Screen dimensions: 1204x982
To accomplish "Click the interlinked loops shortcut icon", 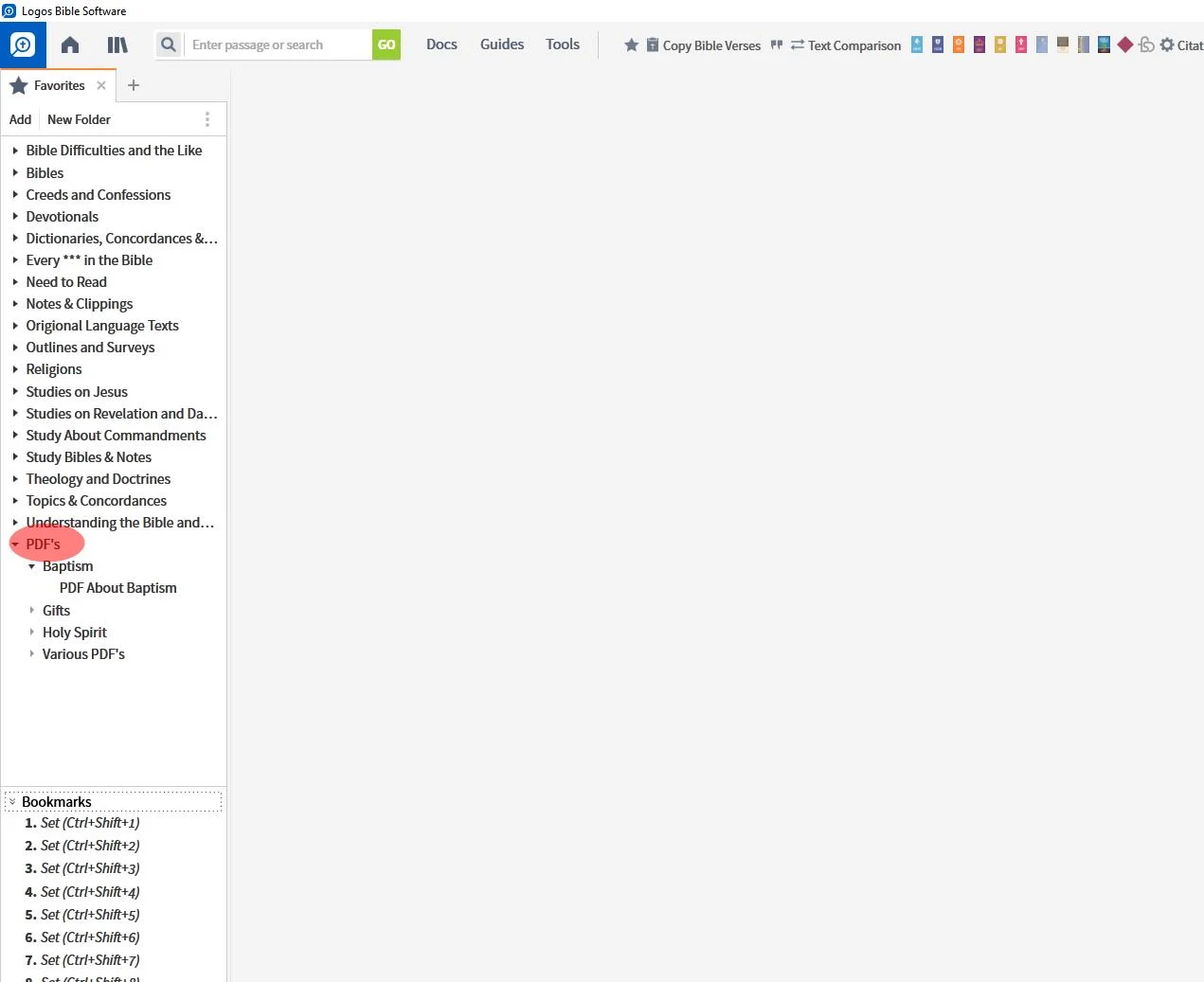I will coord(1146,45).
